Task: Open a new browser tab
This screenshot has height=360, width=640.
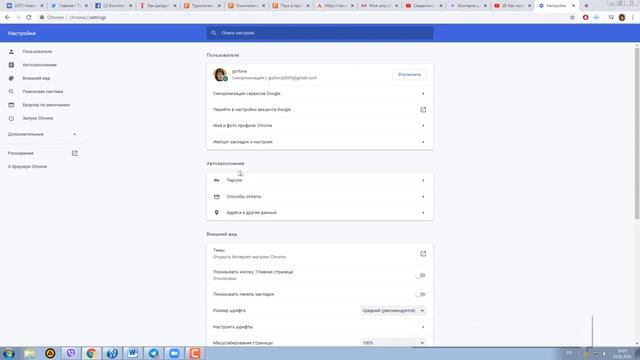Action: pyautogui.click(x=586, y=6)
